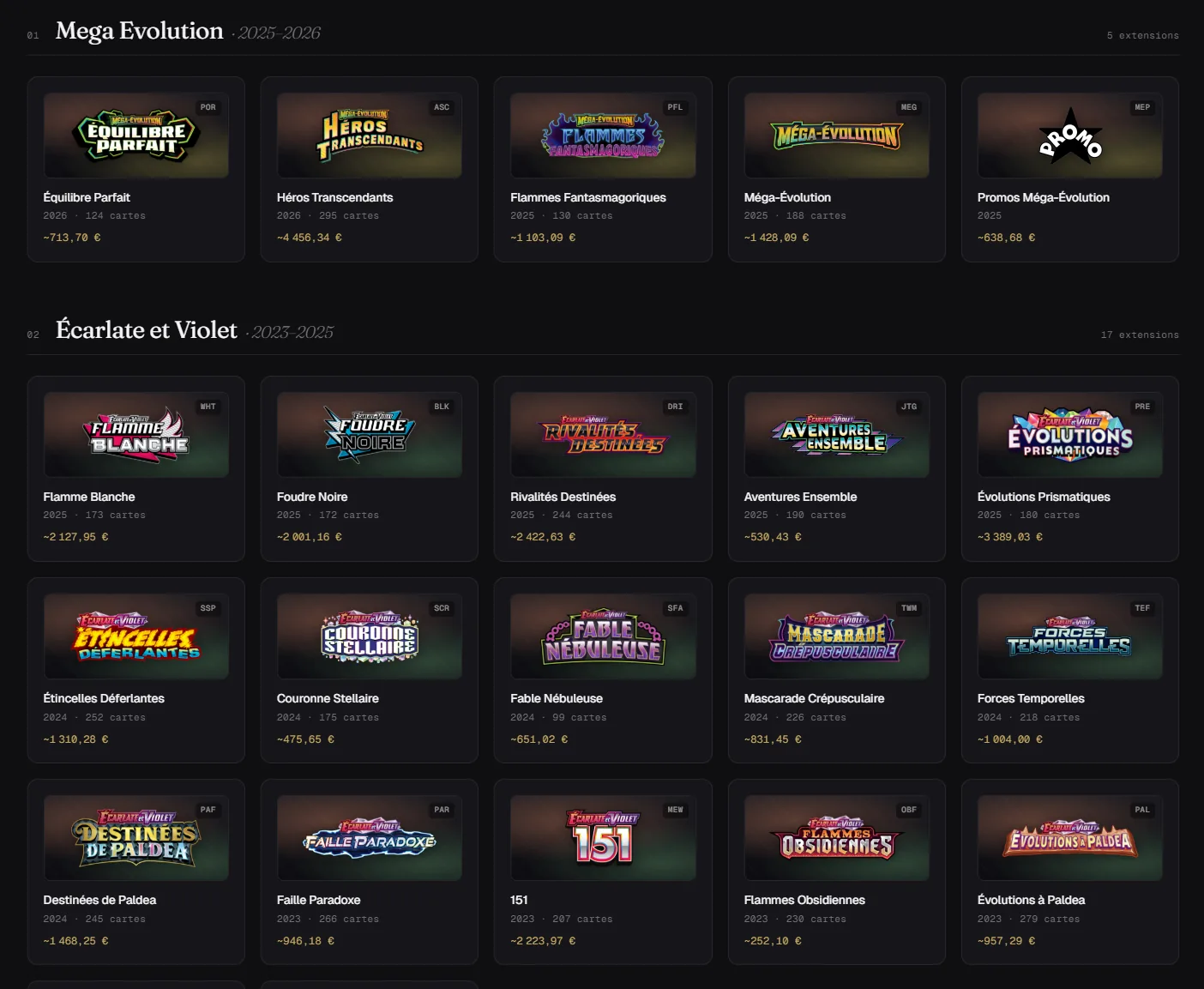The height and width of the screenshot is (989, 1204).
Task: Click the Écarlate et Violet section heading
Action: point(147,330)
